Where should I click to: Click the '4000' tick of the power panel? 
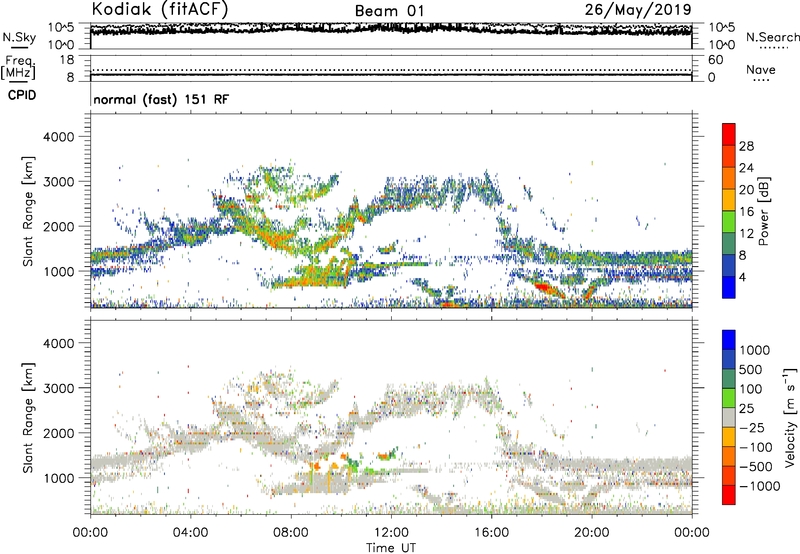click(58, 137)
